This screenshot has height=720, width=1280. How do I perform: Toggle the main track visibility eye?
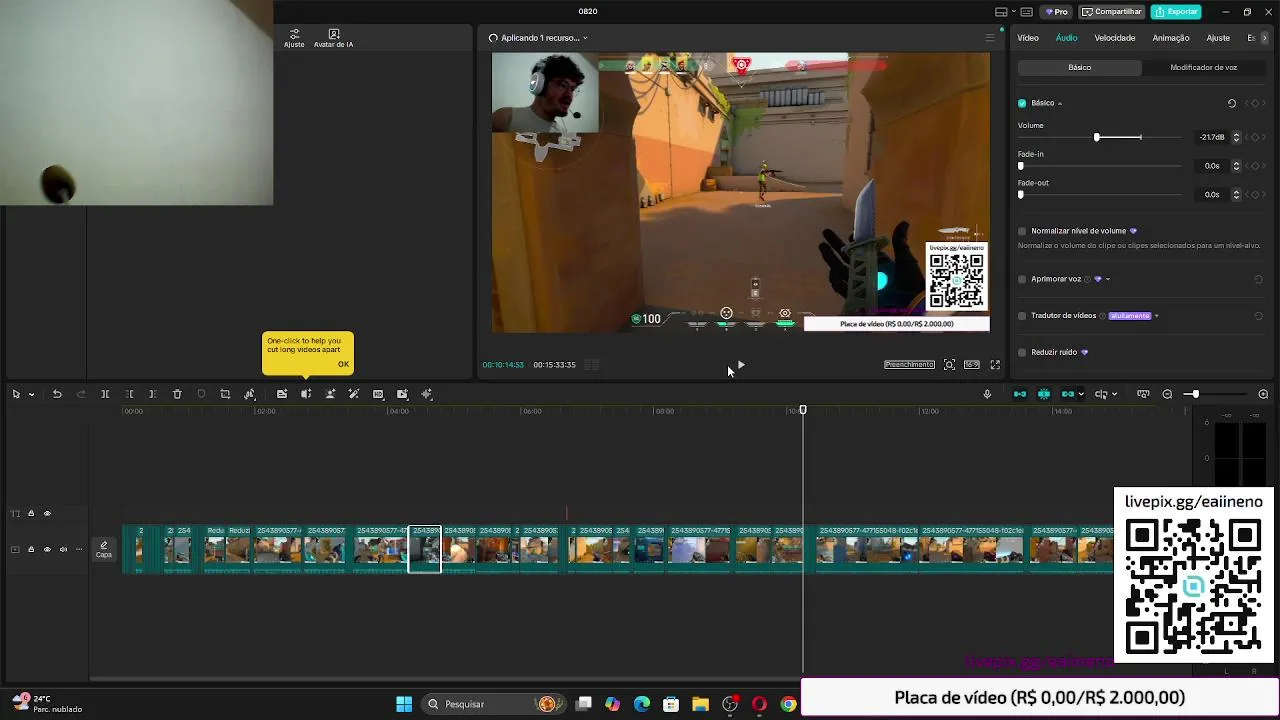point(47,549)
